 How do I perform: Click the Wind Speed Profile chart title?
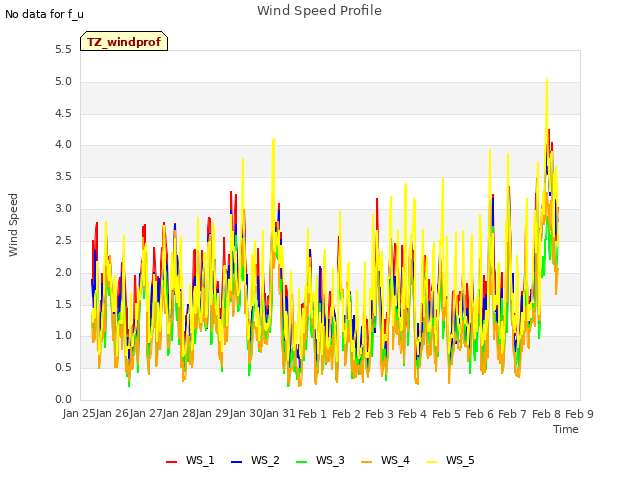(319, 11)
